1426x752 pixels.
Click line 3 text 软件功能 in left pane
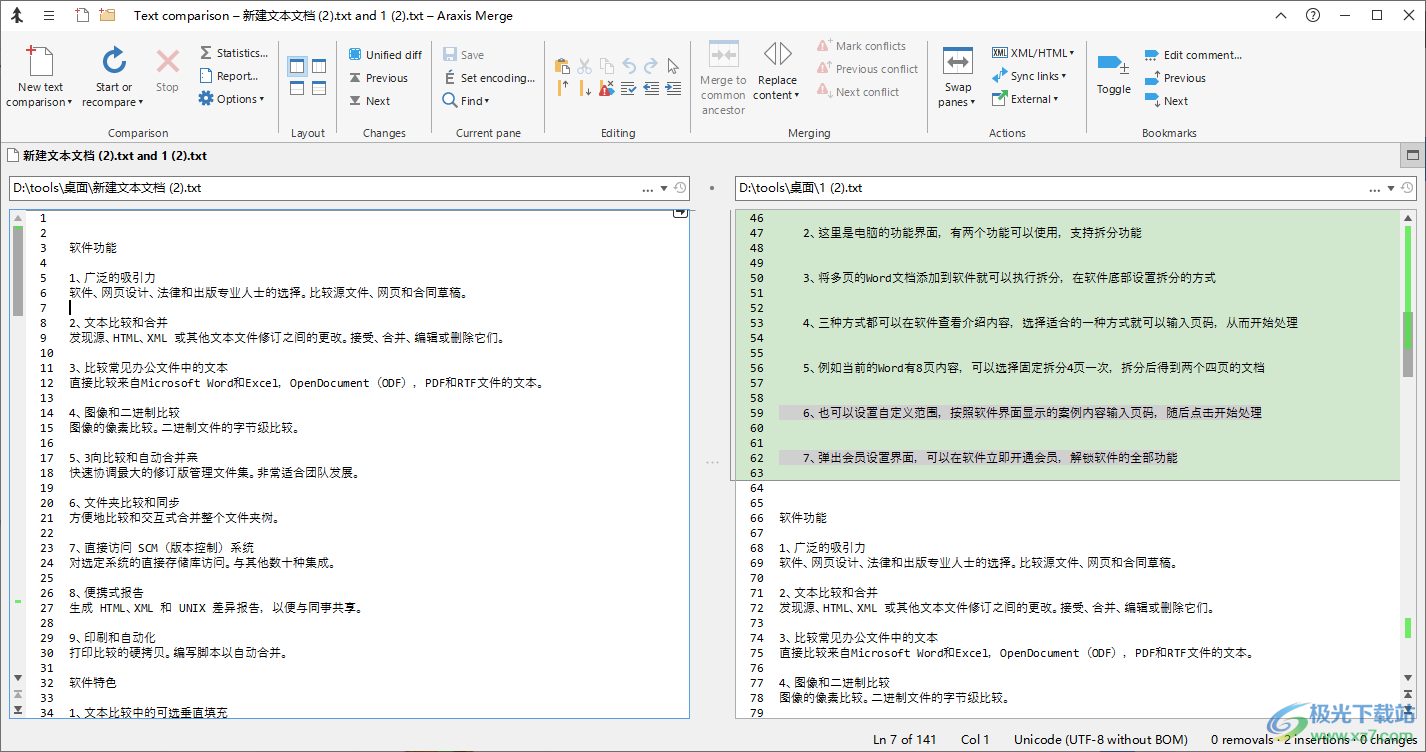tap(93, 248)
